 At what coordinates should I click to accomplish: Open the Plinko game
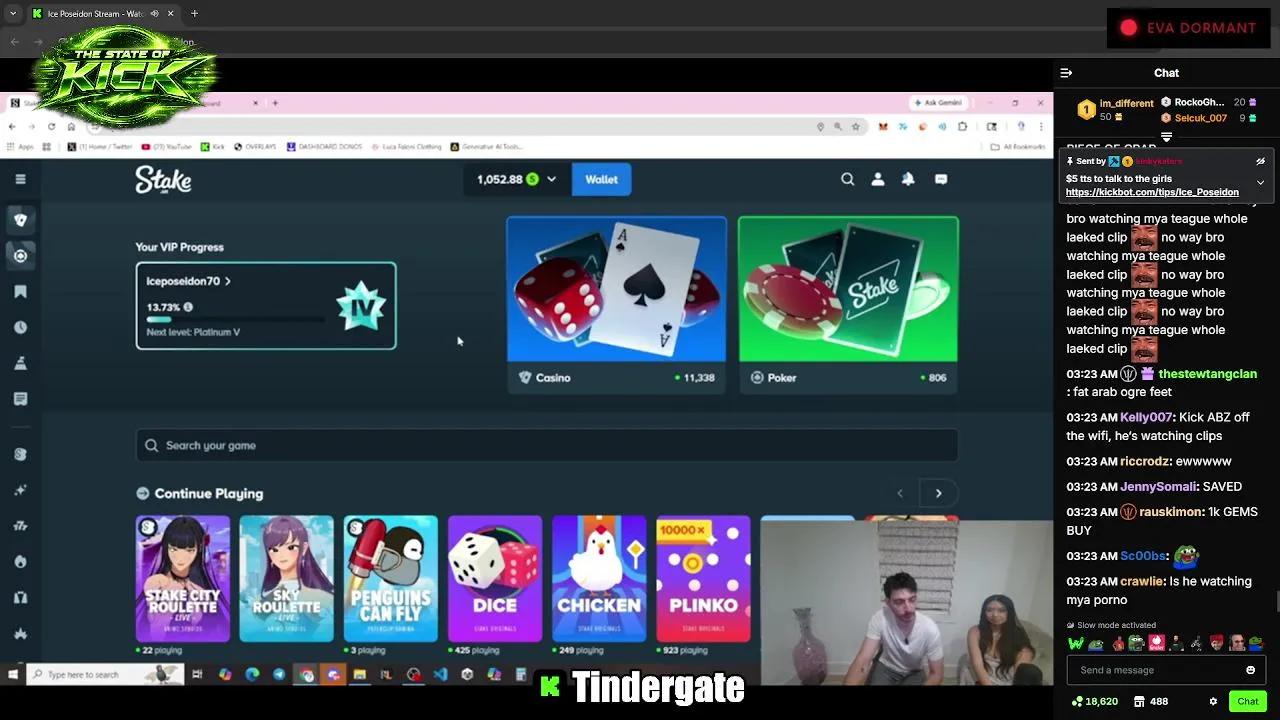703,578
